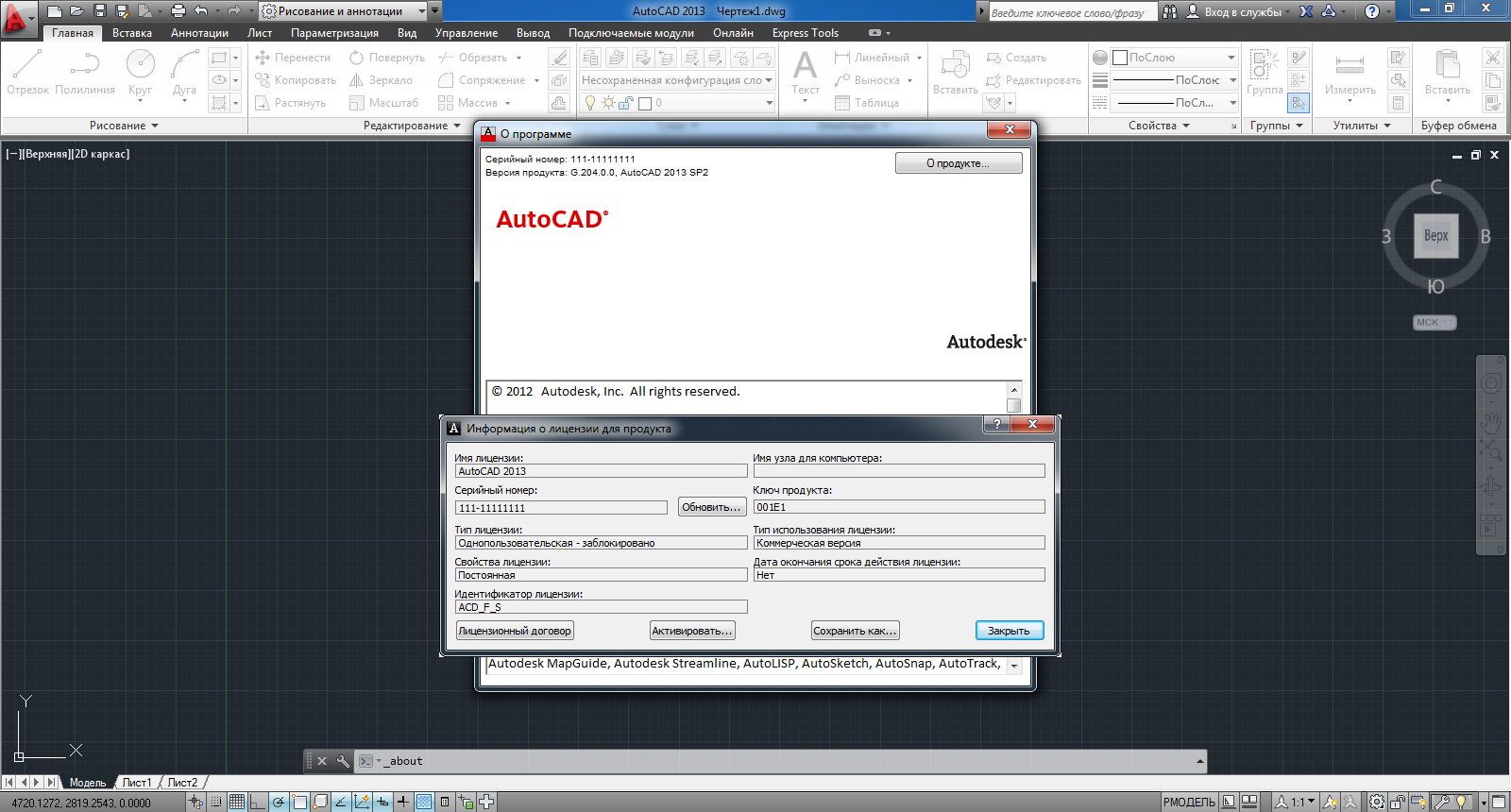Image resolution: width=1511 pixels, height=812 pixels.
Task: Click the toolbar lock icon in status bar
Action: 1398,802
